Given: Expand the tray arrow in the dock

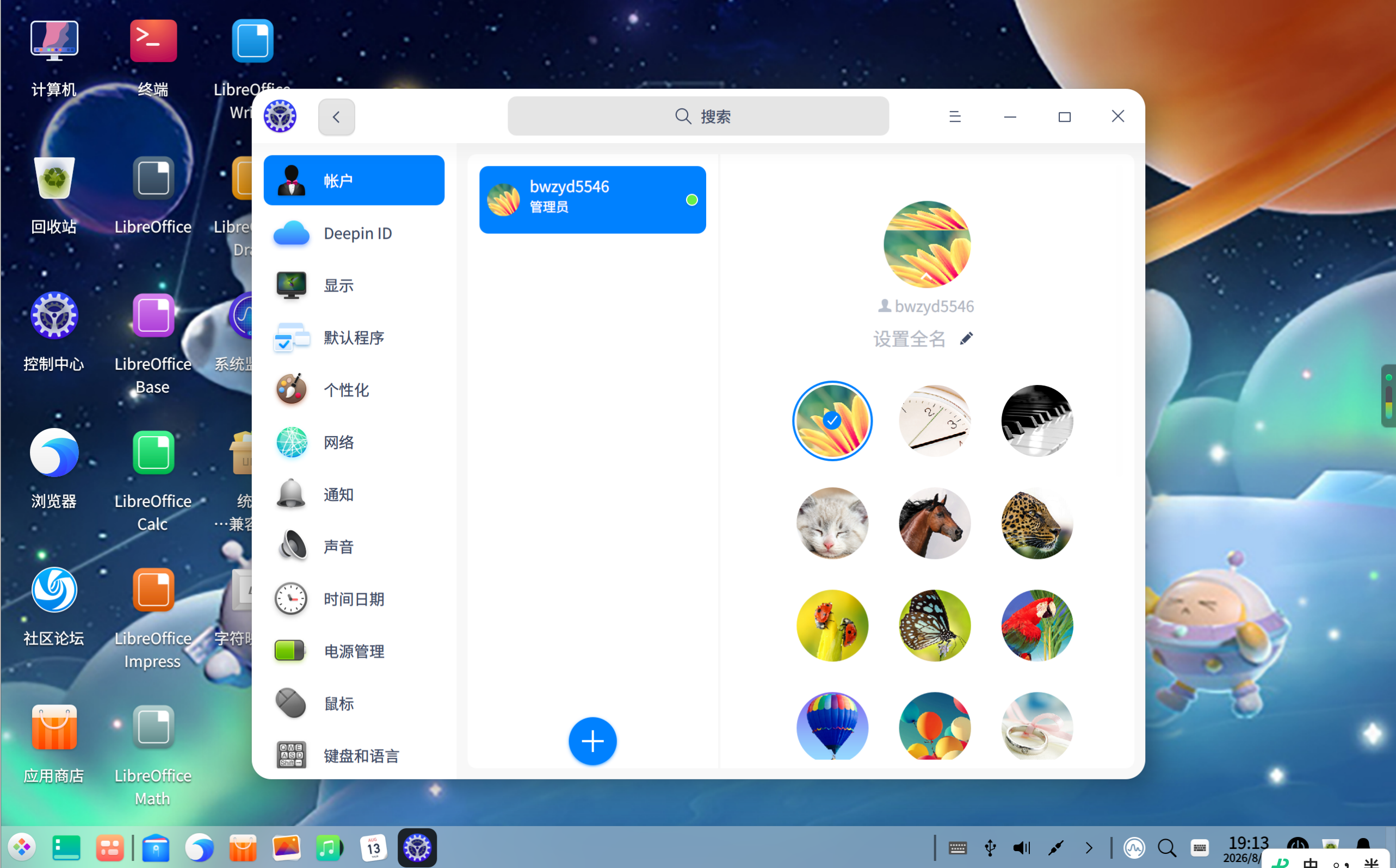Looking at the screenshot, I should click(x=1089, y=847).
